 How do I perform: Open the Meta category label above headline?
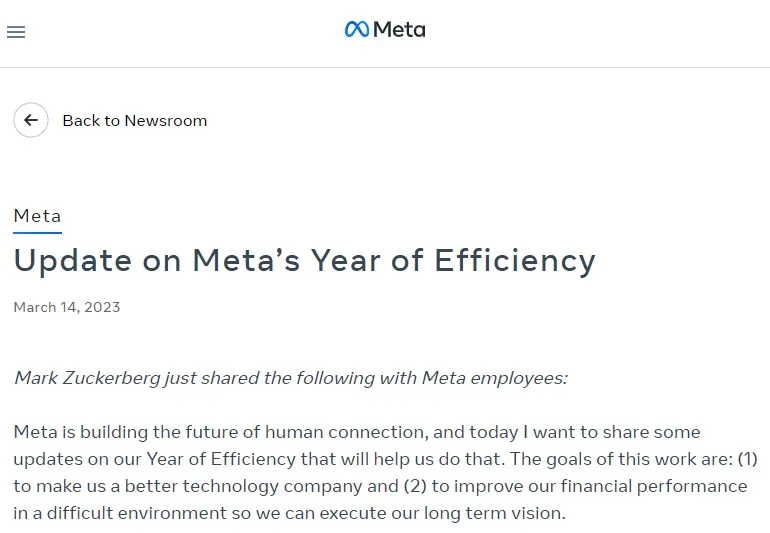click(37, 216)
